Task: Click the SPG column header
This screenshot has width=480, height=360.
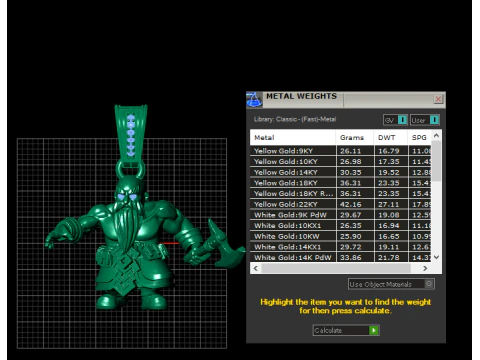Action: [419, 137]
